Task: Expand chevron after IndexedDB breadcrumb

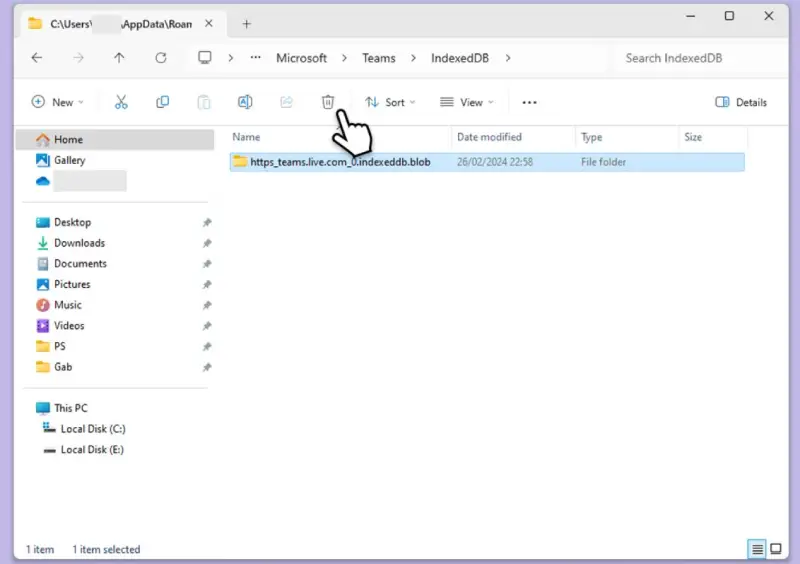Action: pyautogui.click(x=508, y=58)
